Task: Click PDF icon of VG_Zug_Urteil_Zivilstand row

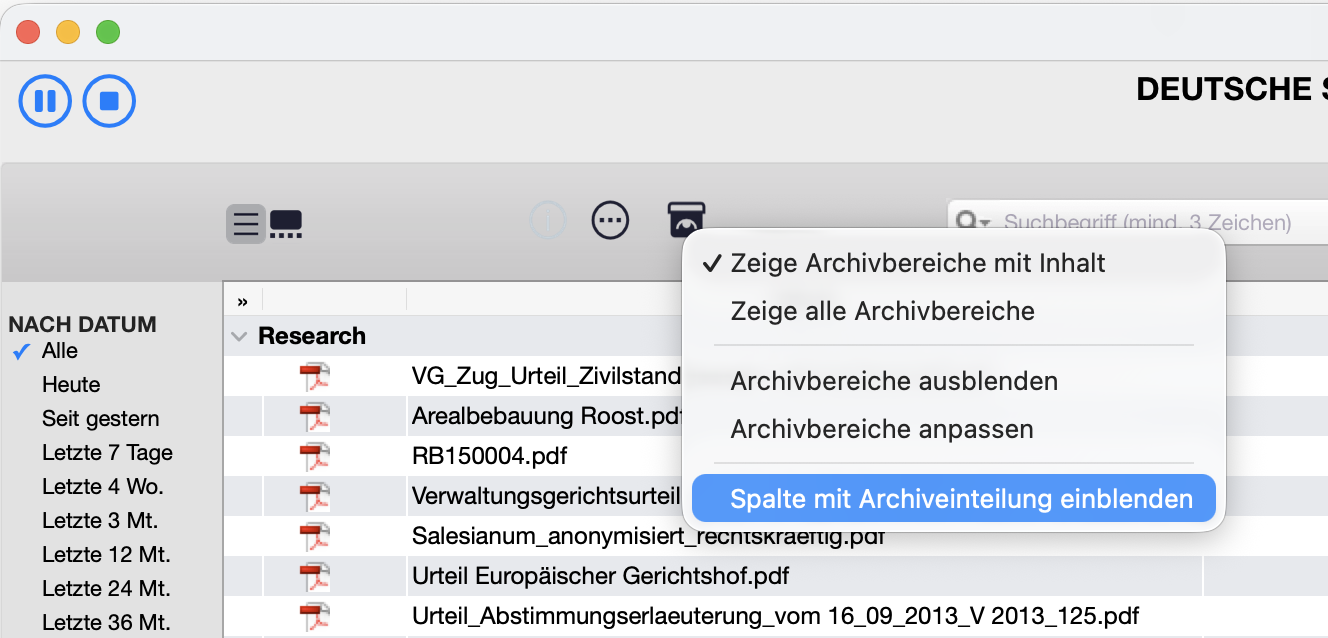Action: 315,377
